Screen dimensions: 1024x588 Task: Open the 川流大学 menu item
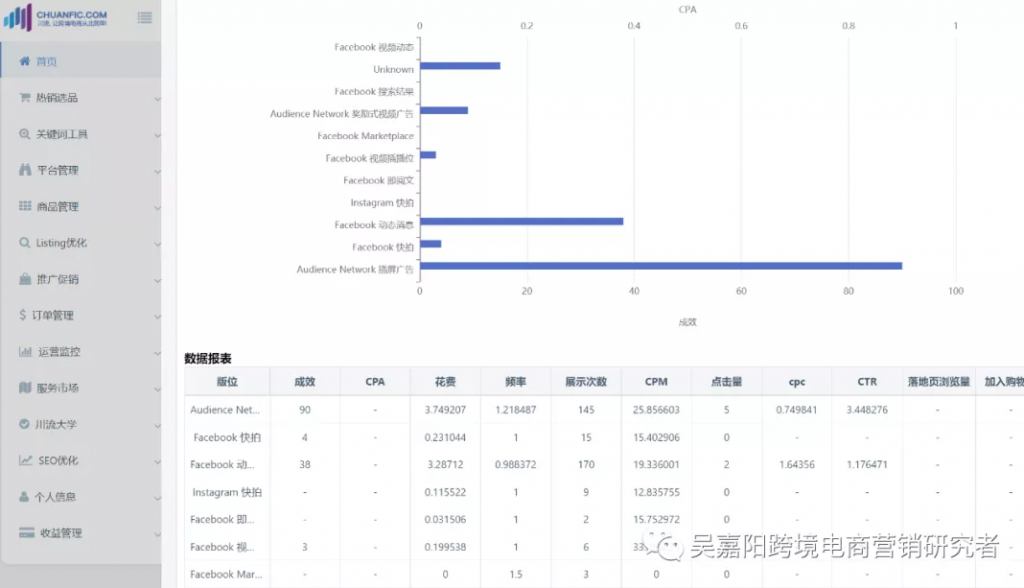coord(81,424)
